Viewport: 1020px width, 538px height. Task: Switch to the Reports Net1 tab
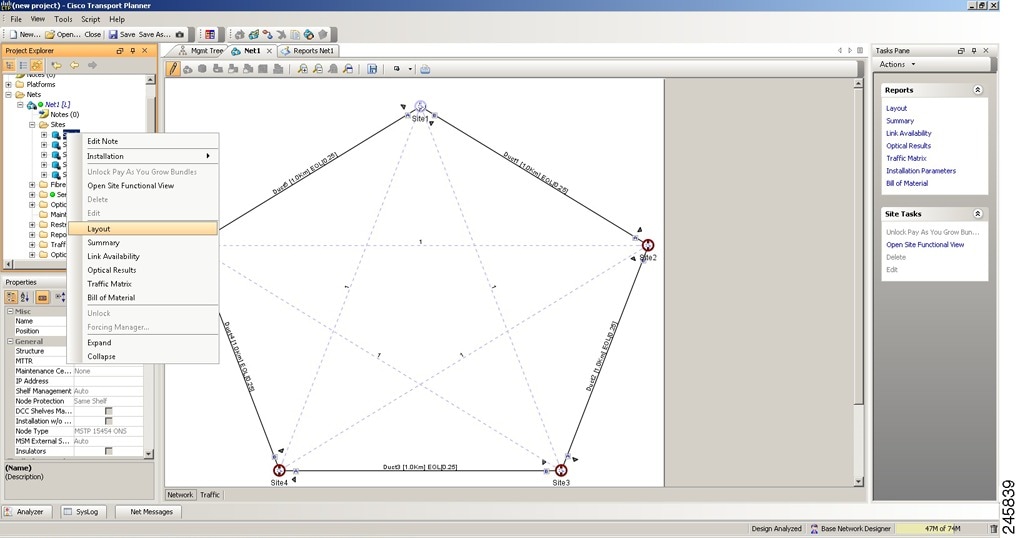click(307, 51)
